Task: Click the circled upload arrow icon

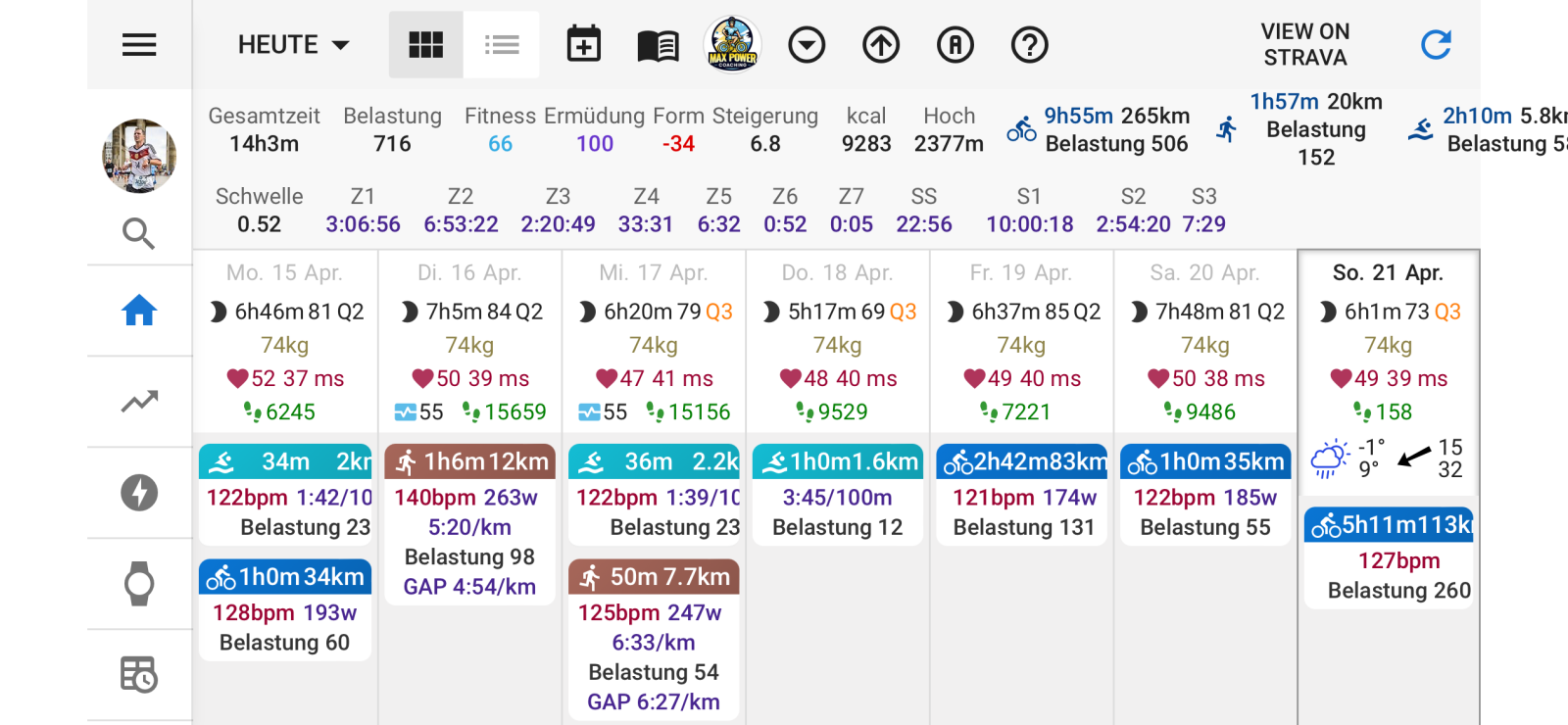Action: pos(881,45)
